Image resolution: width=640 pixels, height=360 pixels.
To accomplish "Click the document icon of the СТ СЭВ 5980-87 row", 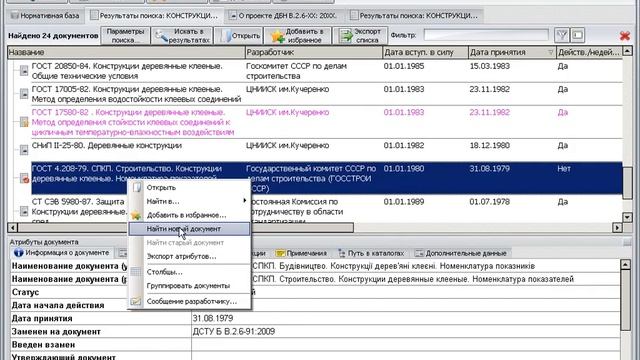I will [x=24, y=211].
